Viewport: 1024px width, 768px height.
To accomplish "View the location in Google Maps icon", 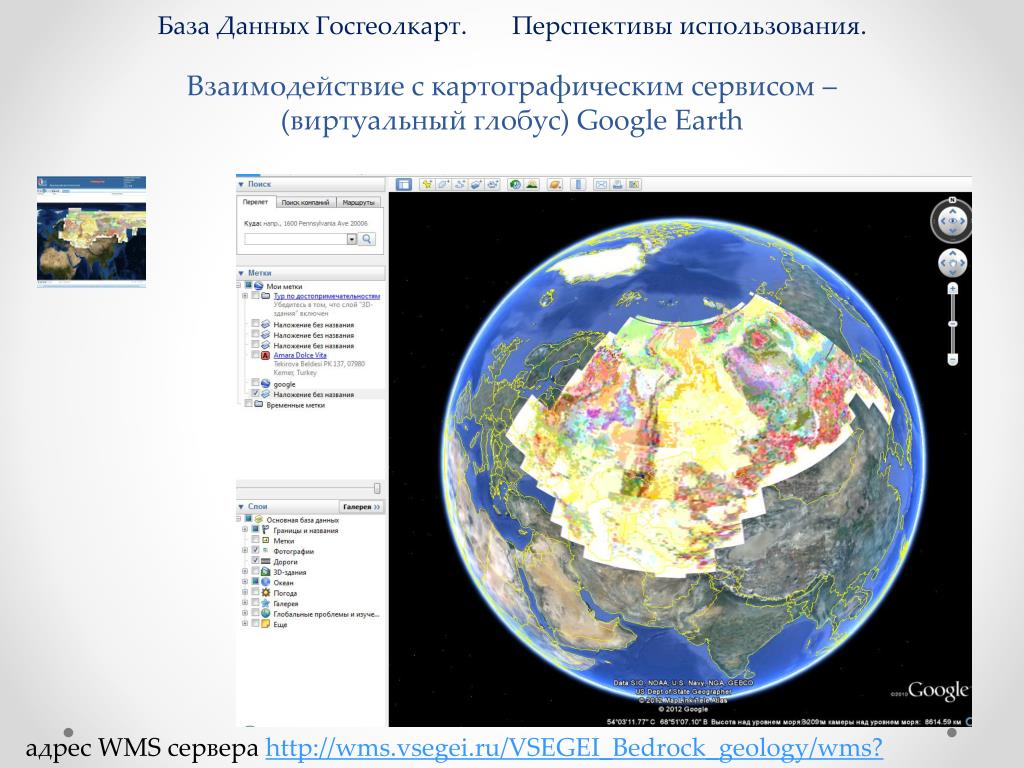I will [633, 185].
